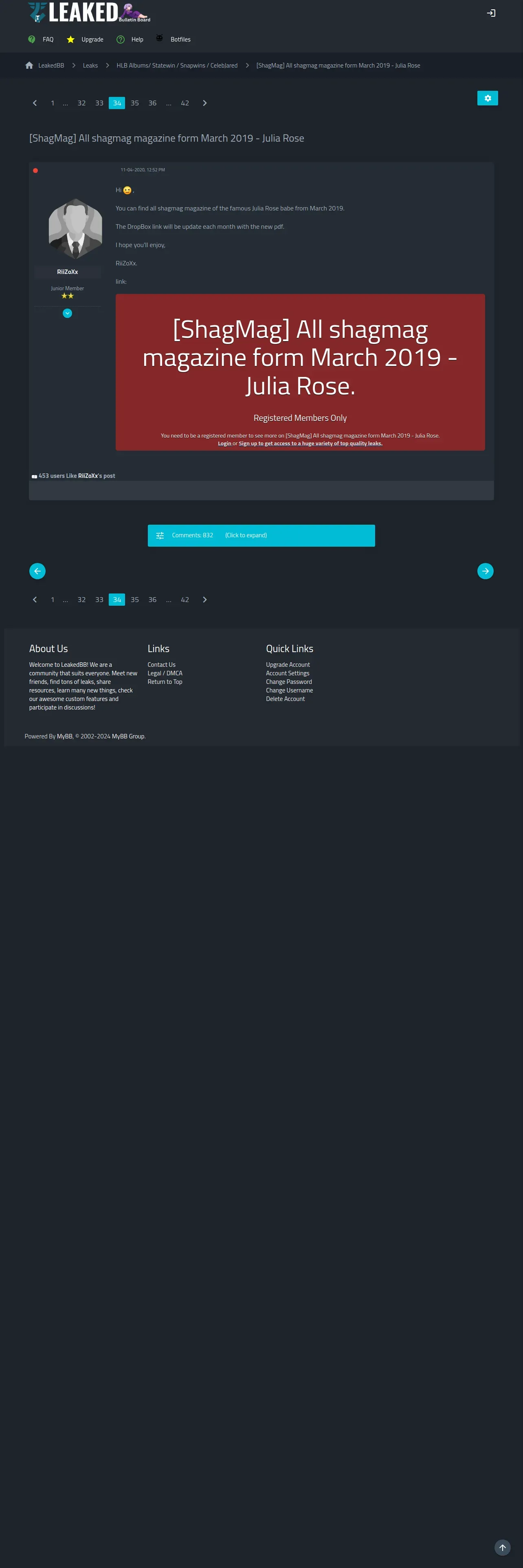Select page 32 in pagination above thread title
The width and height of the screenshot is (523, 1568).
[x=81, y=103]
